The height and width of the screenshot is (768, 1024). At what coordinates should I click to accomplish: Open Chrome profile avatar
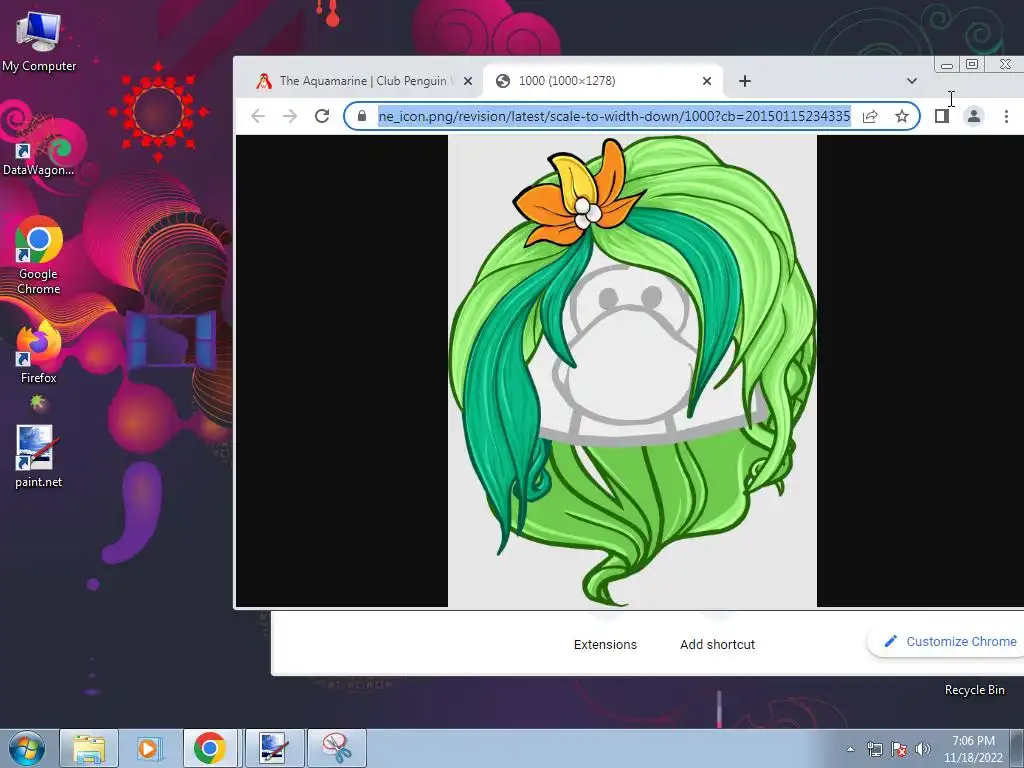coord(974,116)
